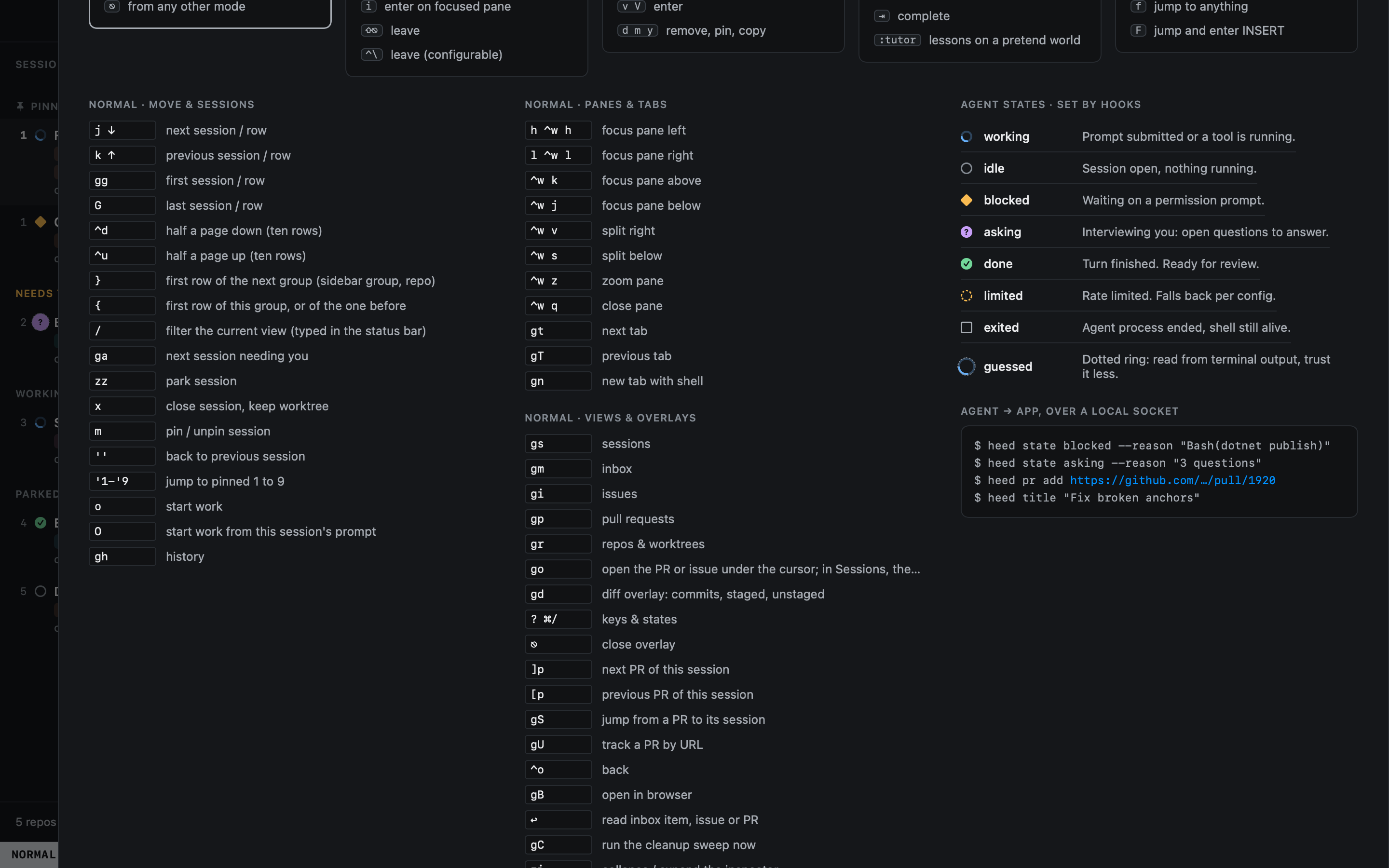
Task: Click the 'heed state blocked' command line
Action: coord(1151,446)
